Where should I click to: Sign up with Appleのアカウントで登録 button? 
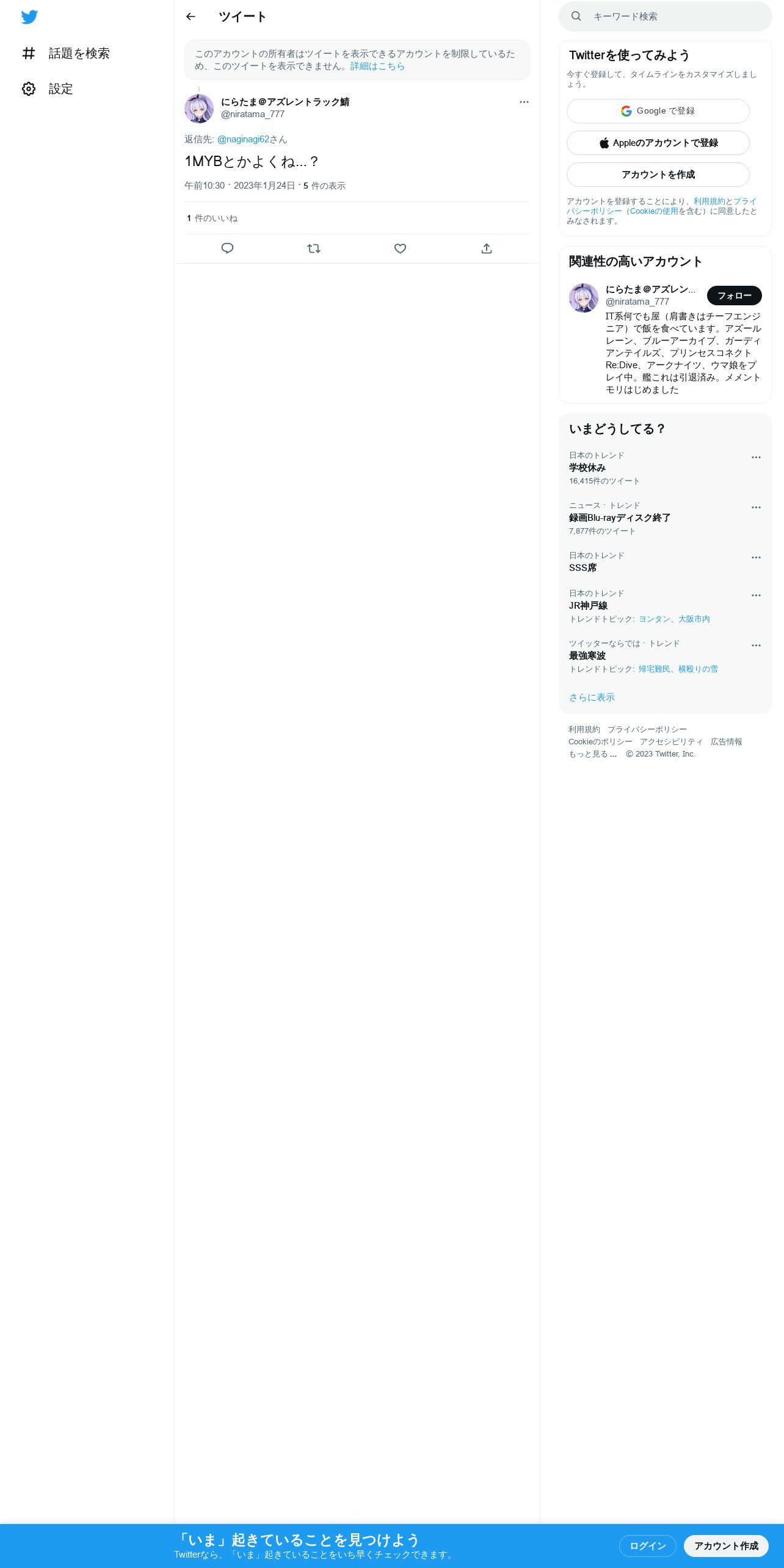658,143
